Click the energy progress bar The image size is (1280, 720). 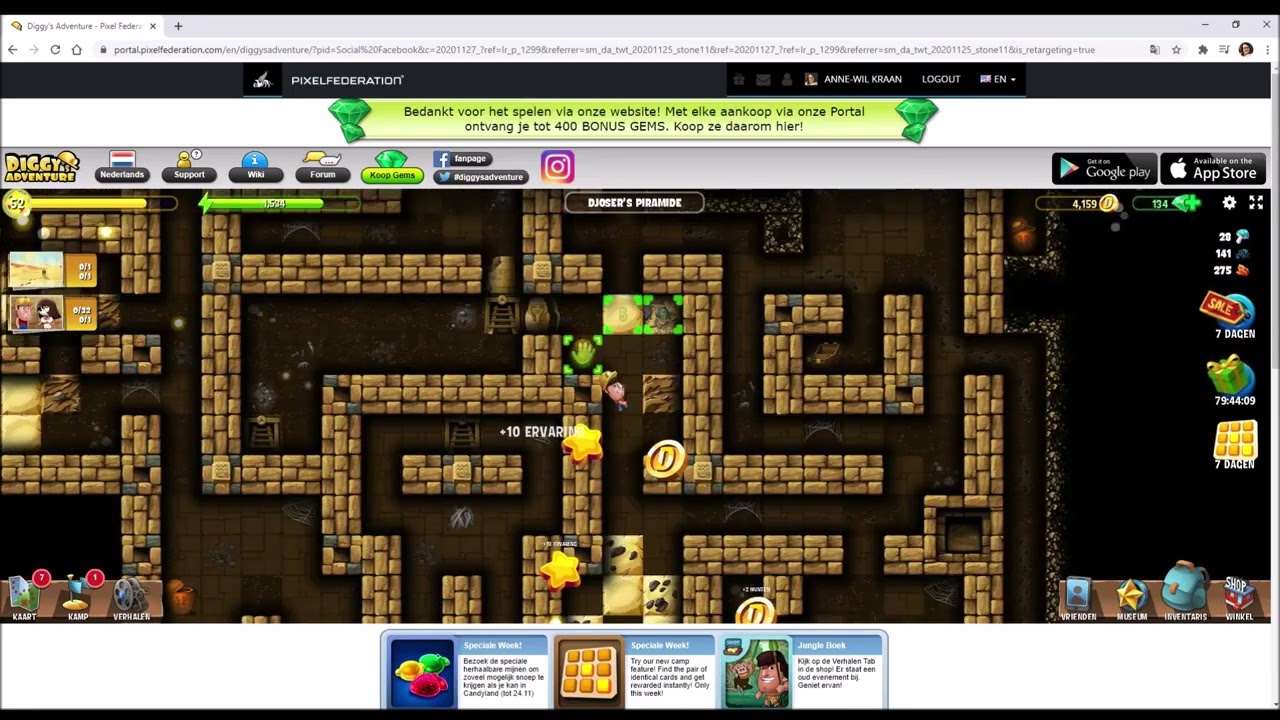(278, 204)
